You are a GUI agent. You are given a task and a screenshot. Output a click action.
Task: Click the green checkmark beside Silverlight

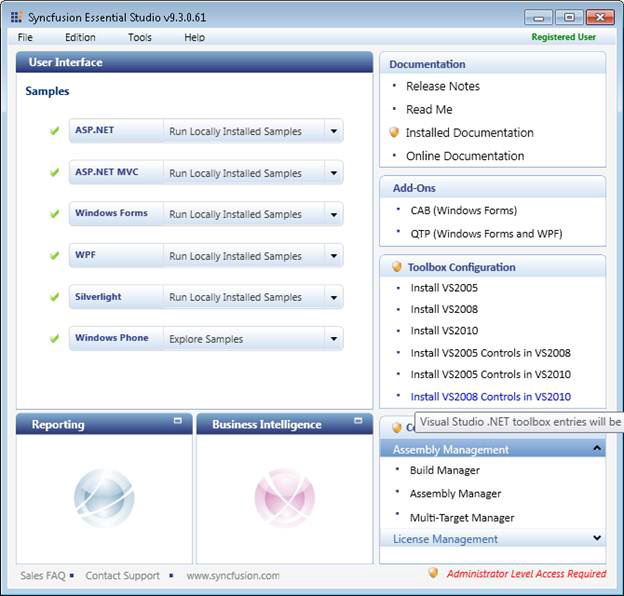coord(55,297)
